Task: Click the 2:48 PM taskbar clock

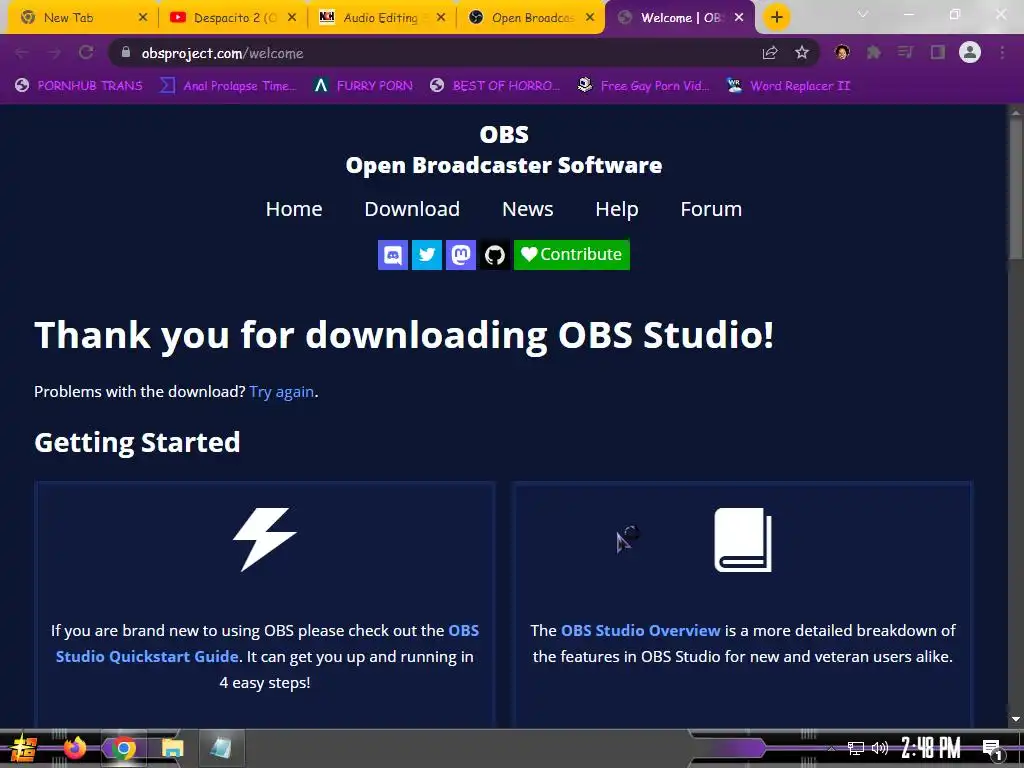Action: pos(931,748)
